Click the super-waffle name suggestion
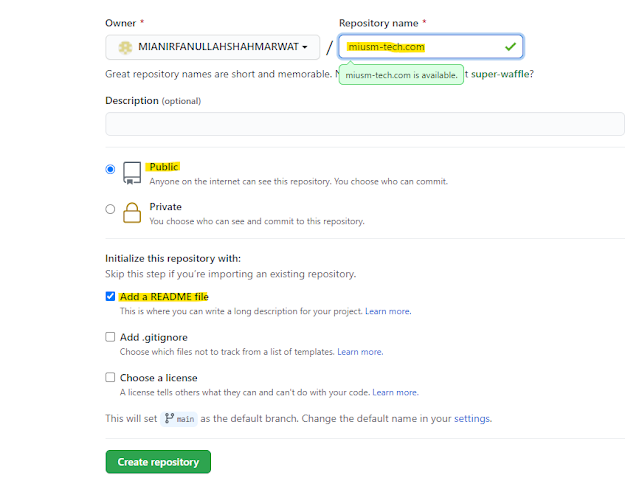The image size is (639, 492). tap(500, 74)
